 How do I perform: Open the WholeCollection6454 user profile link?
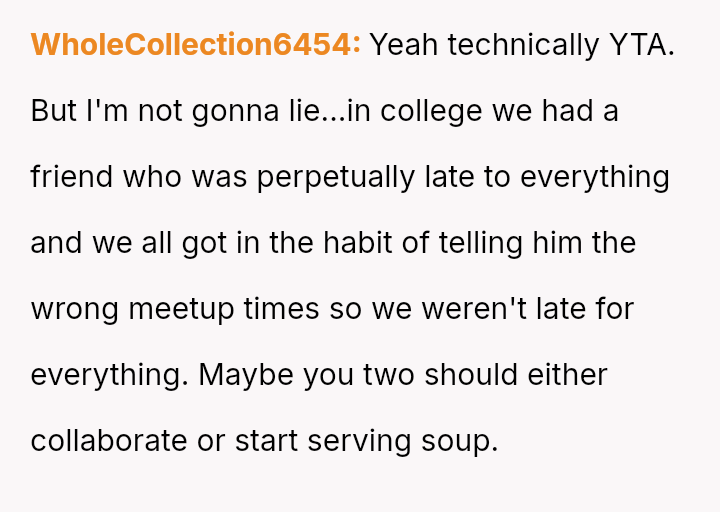195,45
